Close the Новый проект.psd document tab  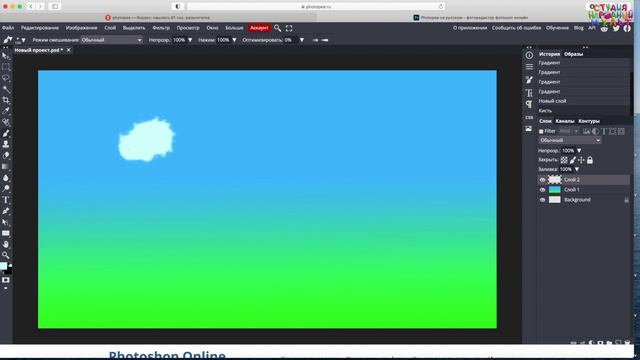(x=69, y=50)
